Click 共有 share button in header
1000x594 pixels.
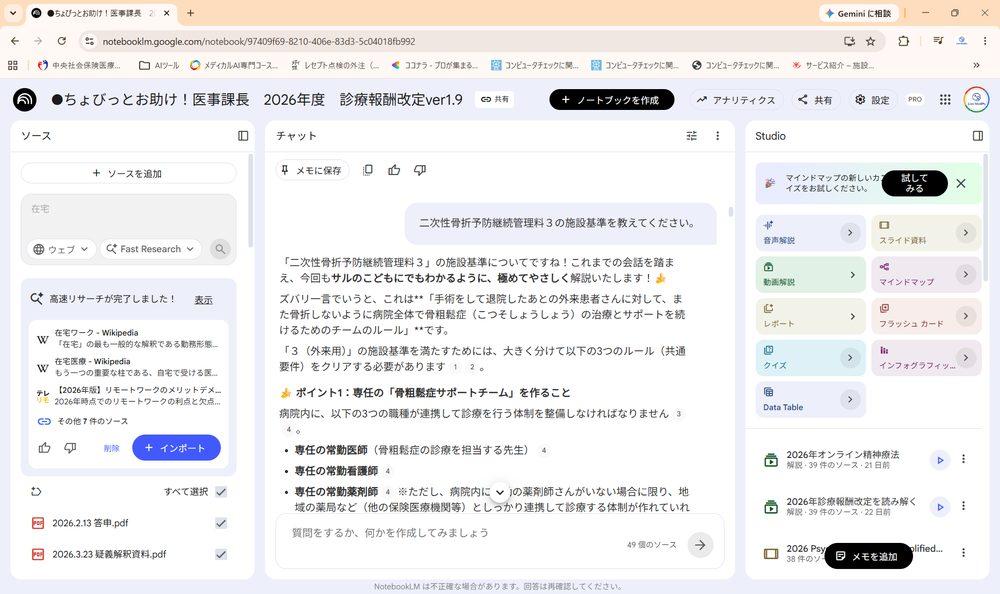point(815,100)
